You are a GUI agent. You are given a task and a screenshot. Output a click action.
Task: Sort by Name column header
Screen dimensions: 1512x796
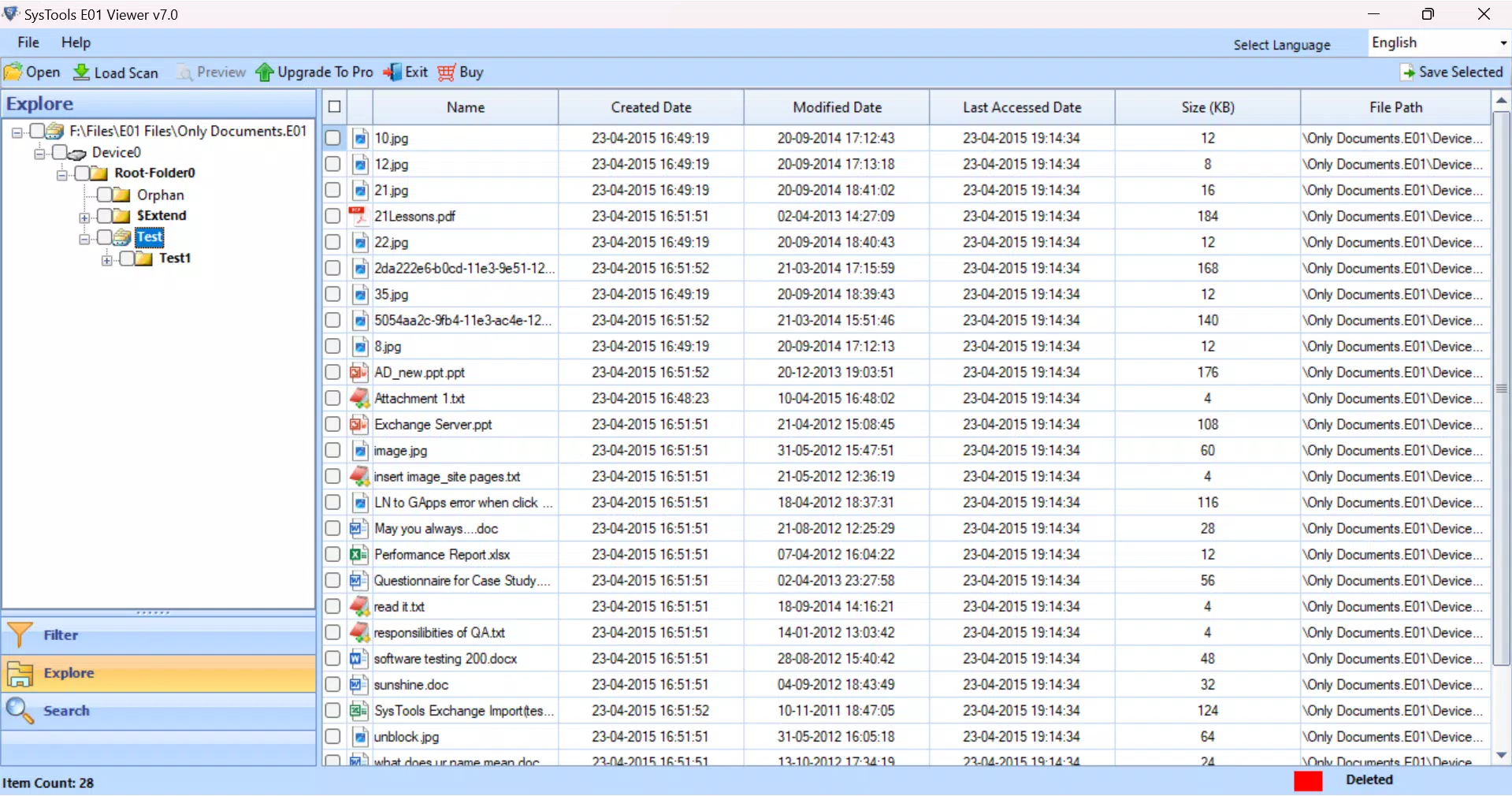[x=466, y=107]
